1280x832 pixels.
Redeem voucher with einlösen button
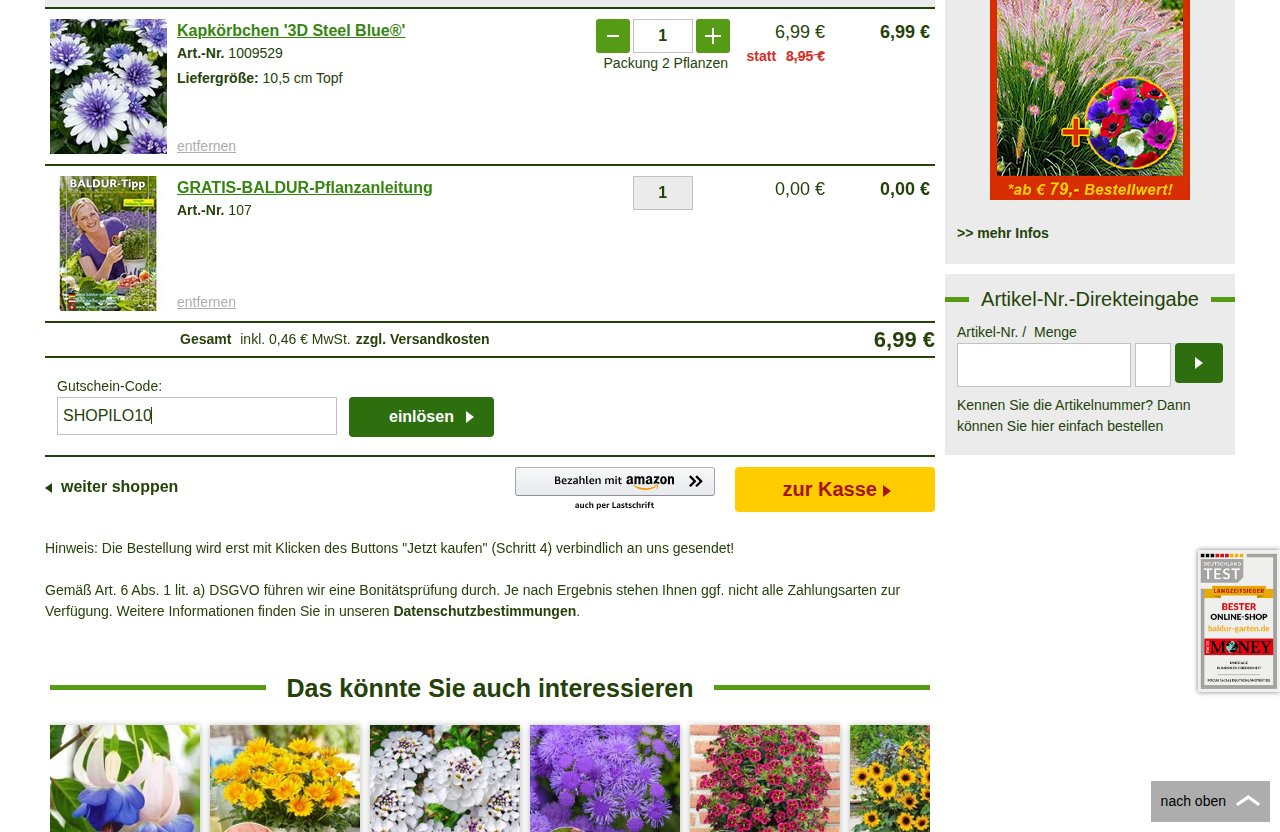coord(421,417)
